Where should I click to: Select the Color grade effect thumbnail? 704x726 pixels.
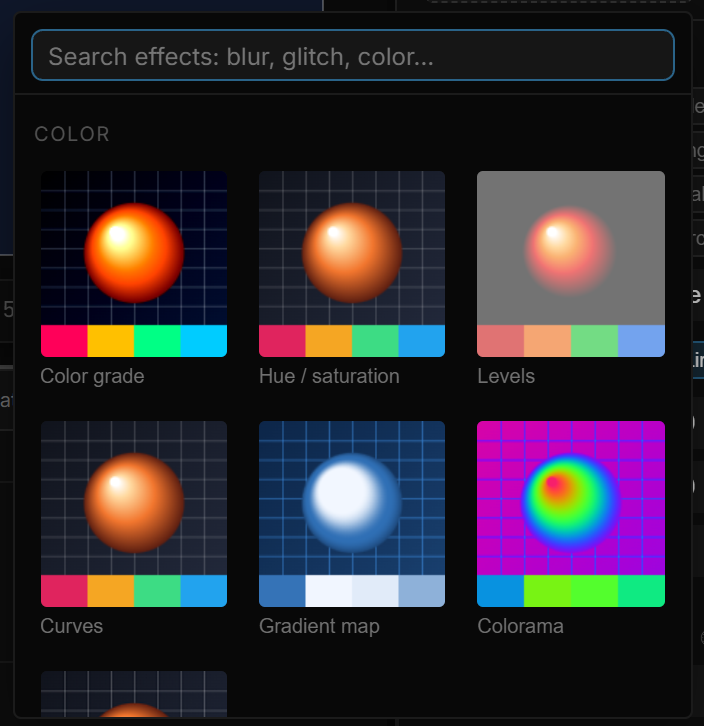point(134,264)
